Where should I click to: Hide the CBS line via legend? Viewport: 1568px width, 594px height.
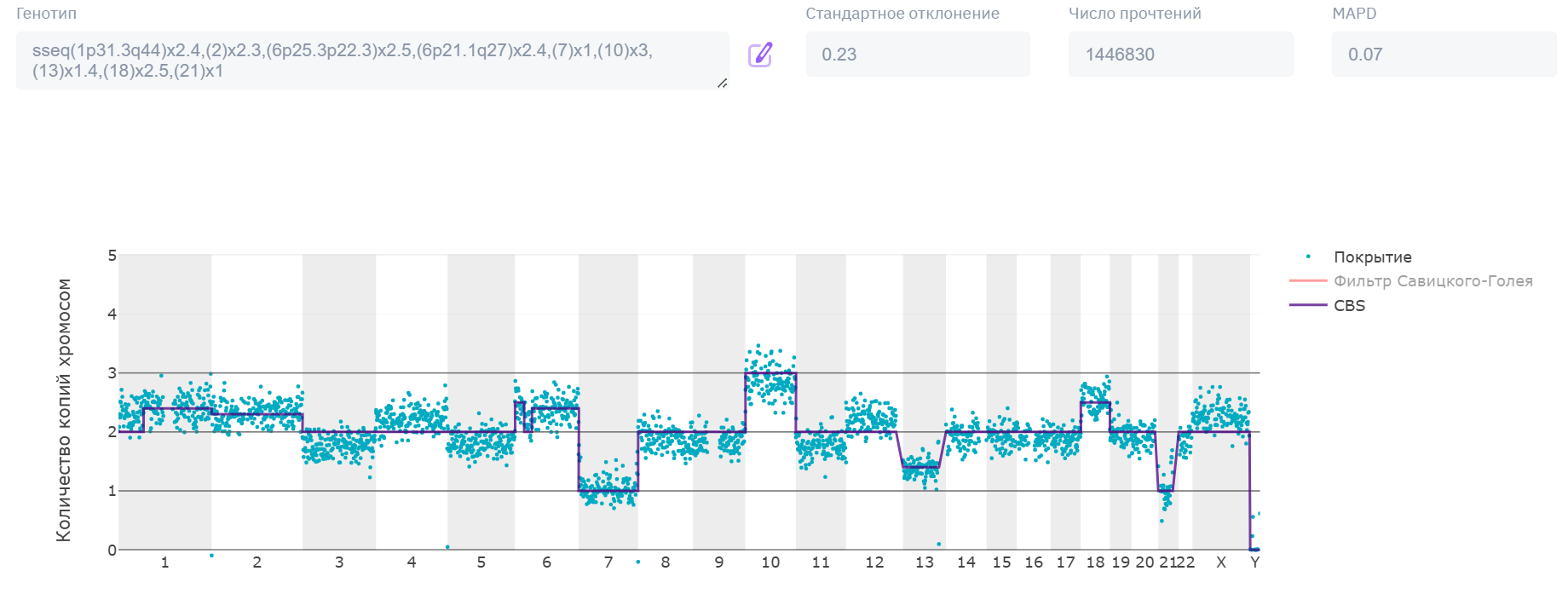(x=1349, y=305)
